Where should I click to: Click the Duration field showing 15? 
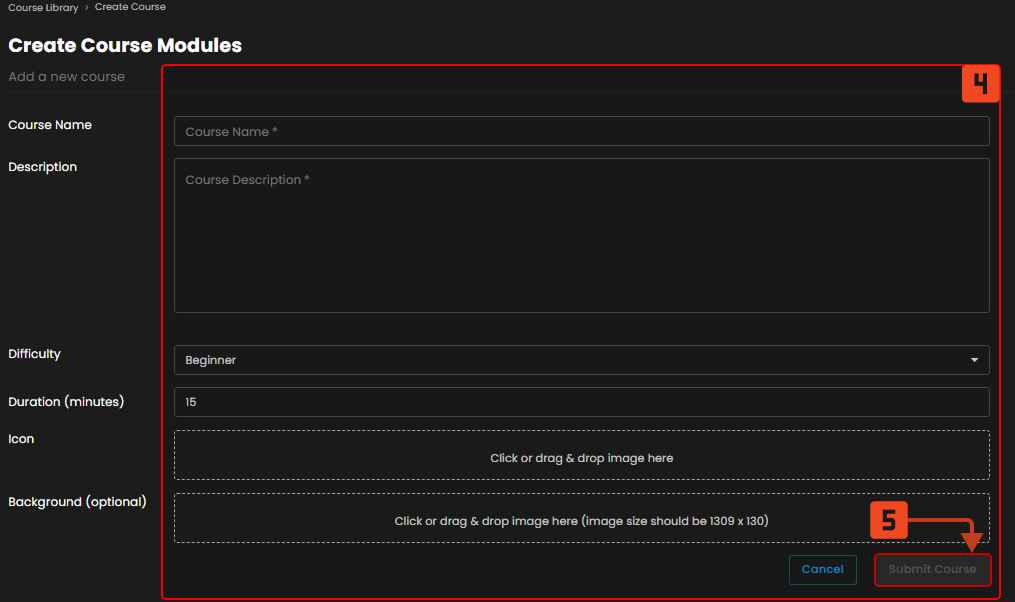[x=581, y=402]
